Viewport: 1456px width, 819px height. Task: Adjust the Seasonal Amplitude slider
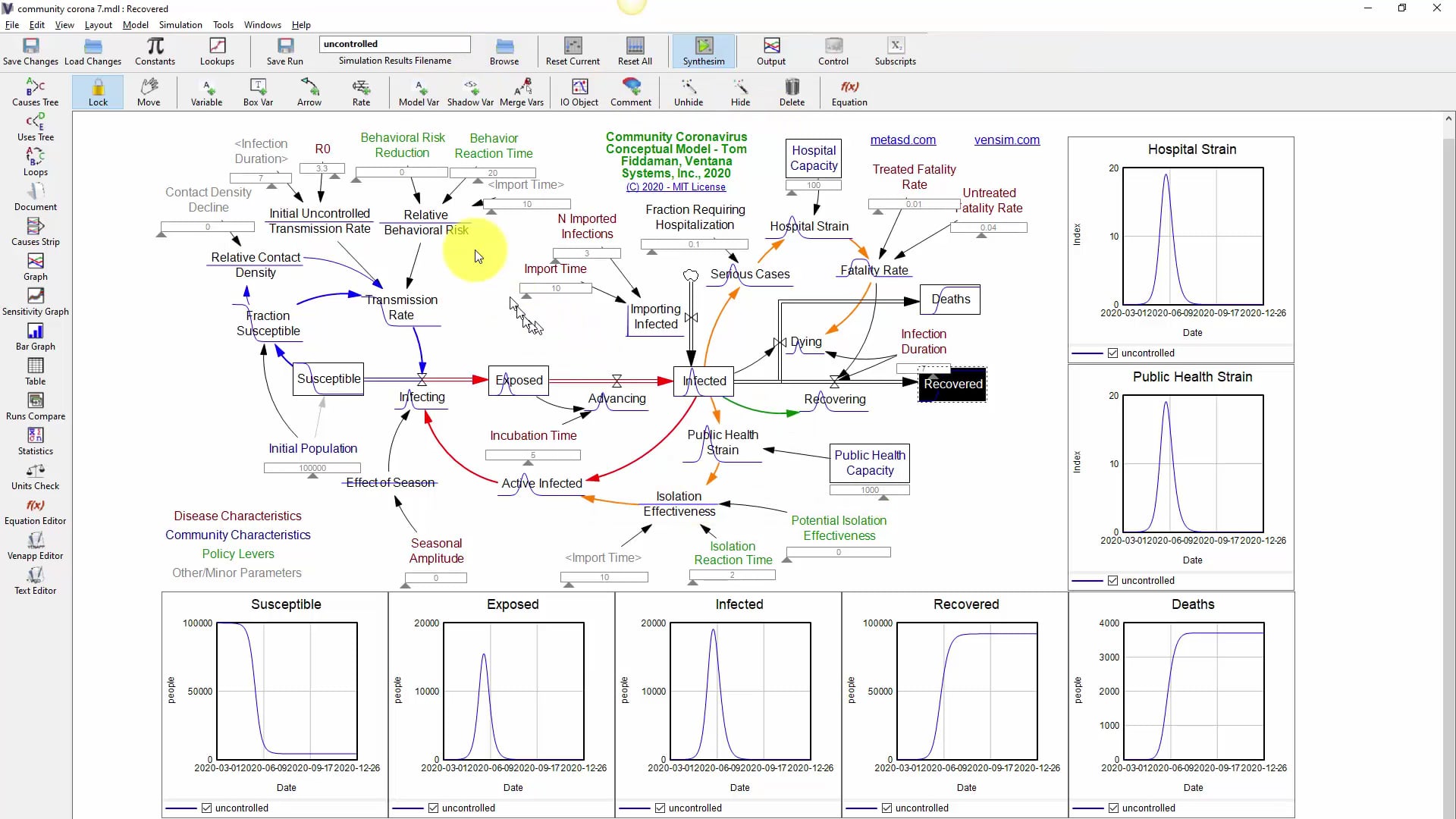pyautogui.click(x=436, y=578)
